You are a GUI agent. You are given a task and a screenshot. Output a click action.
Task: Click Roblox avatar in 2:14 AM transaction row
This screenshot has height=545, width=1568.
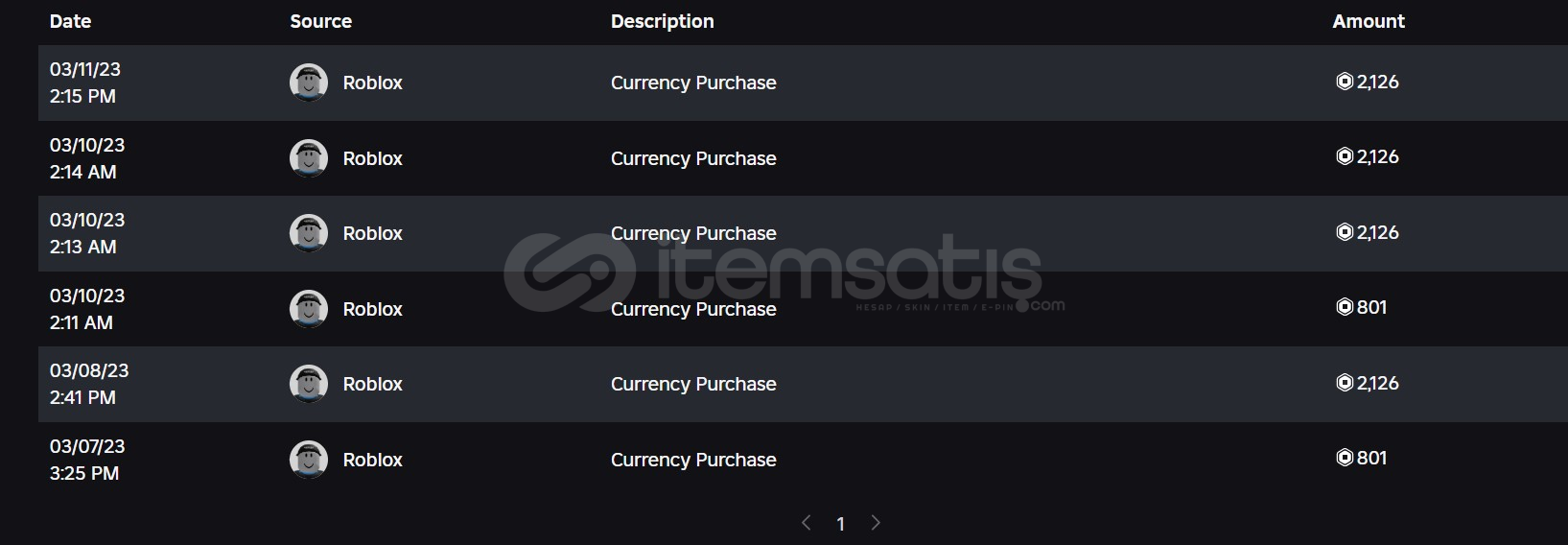coord(309,158)
